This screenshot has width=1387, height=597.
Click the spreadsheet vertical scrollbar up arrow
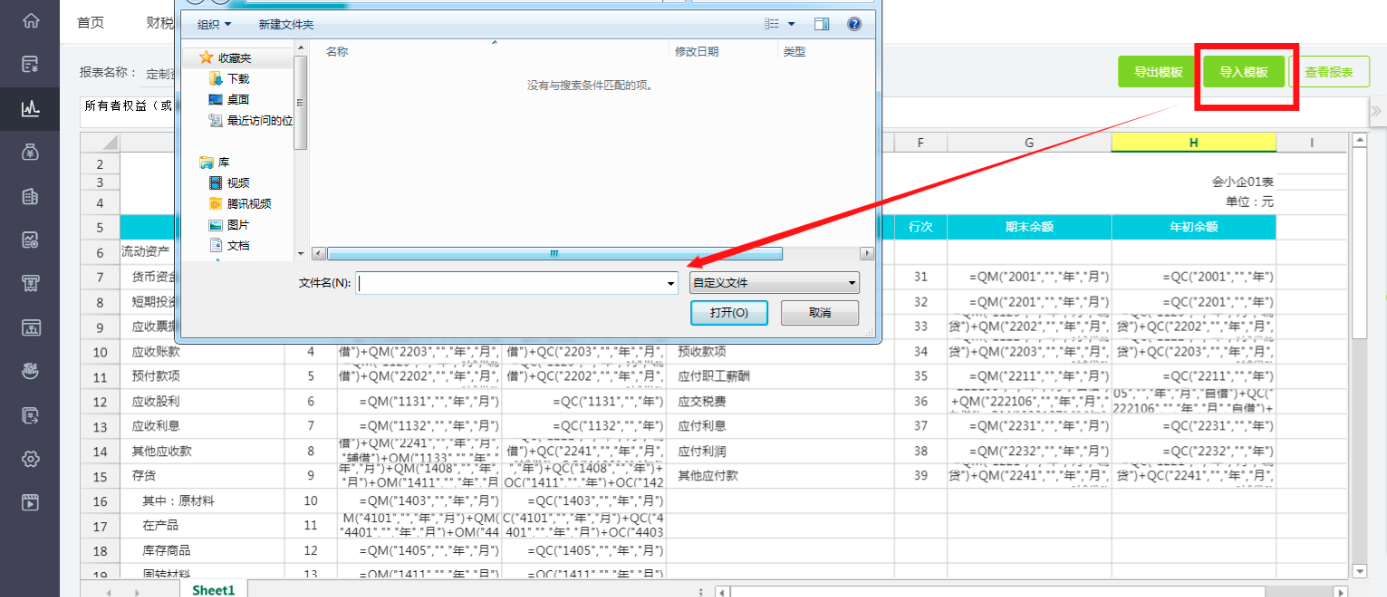click(x=1359, y=141)
